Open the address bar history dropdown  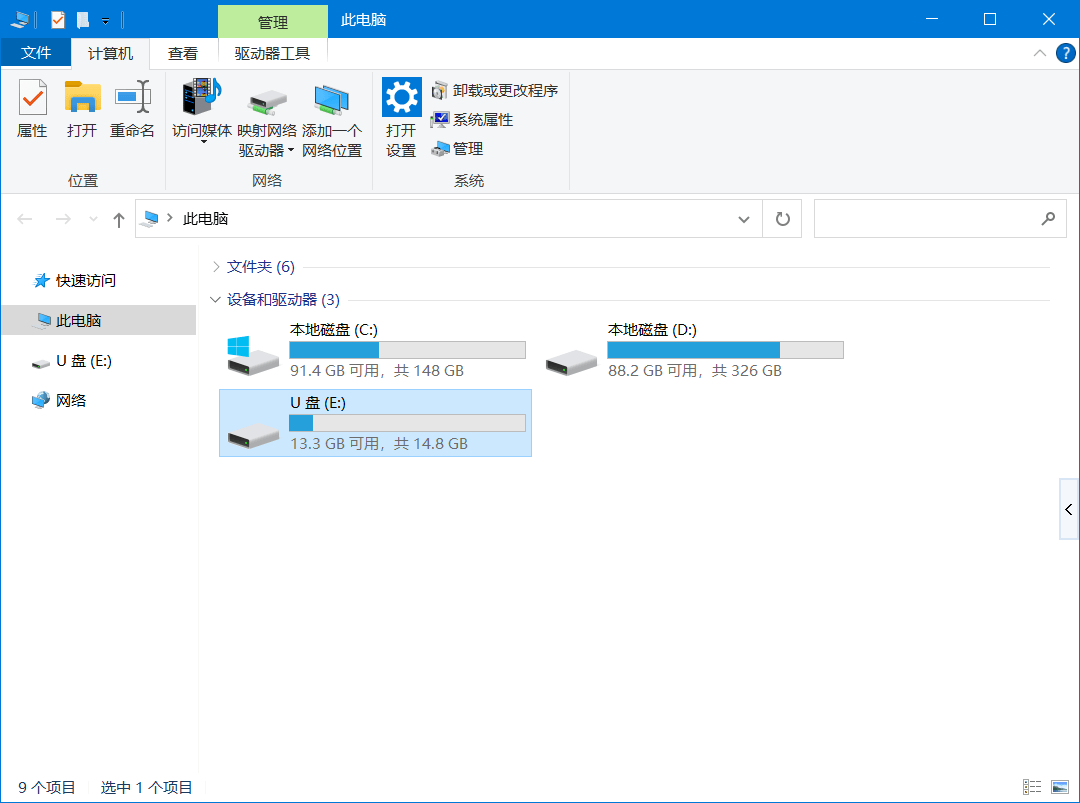tap(744, 219)
